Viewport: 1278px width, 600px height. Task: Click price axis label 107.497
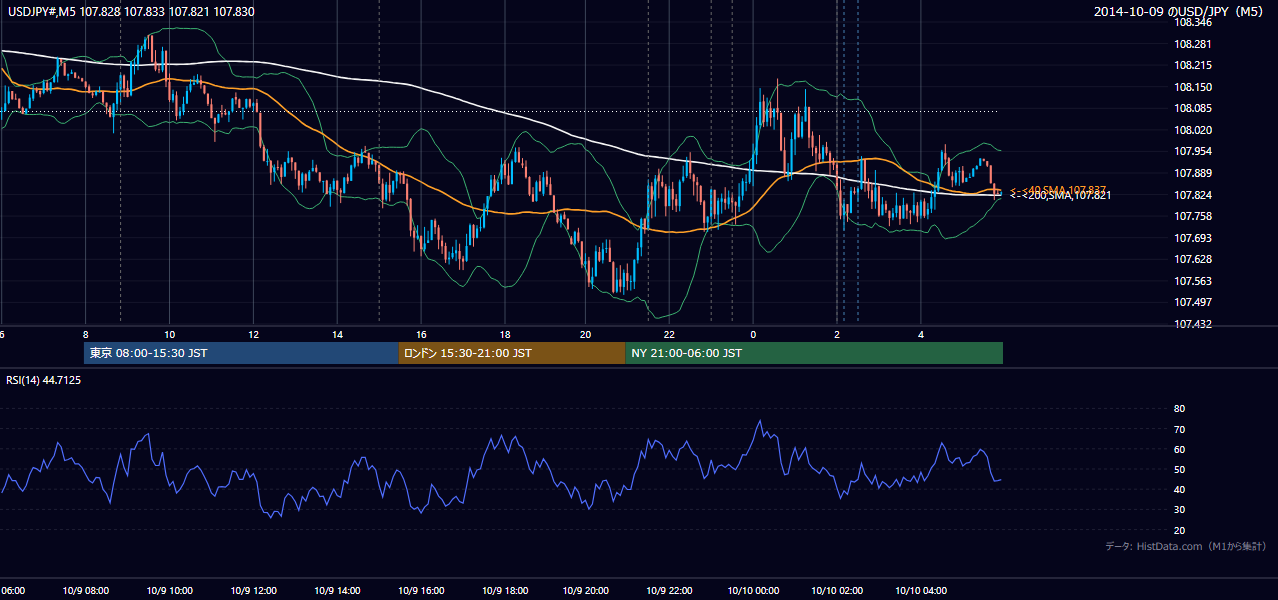(x=1193, y=302)
